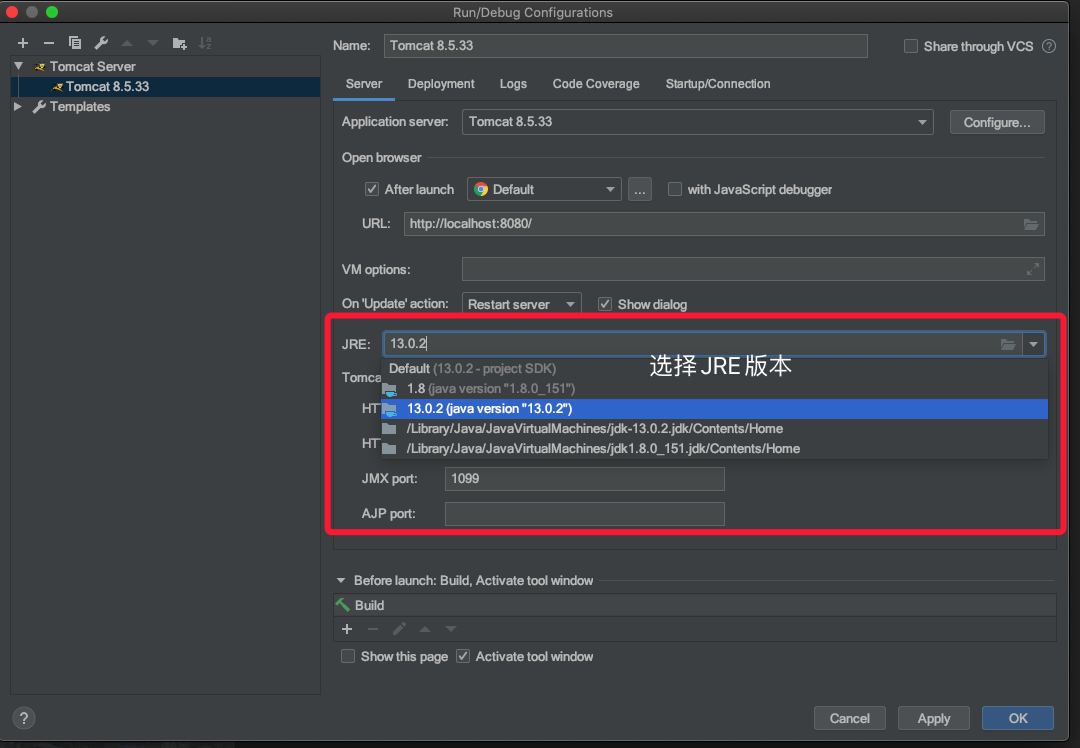Screen dimensions: 1080x748
Task: Click the browser ellipsis button
Action: (x=640, y=189)
